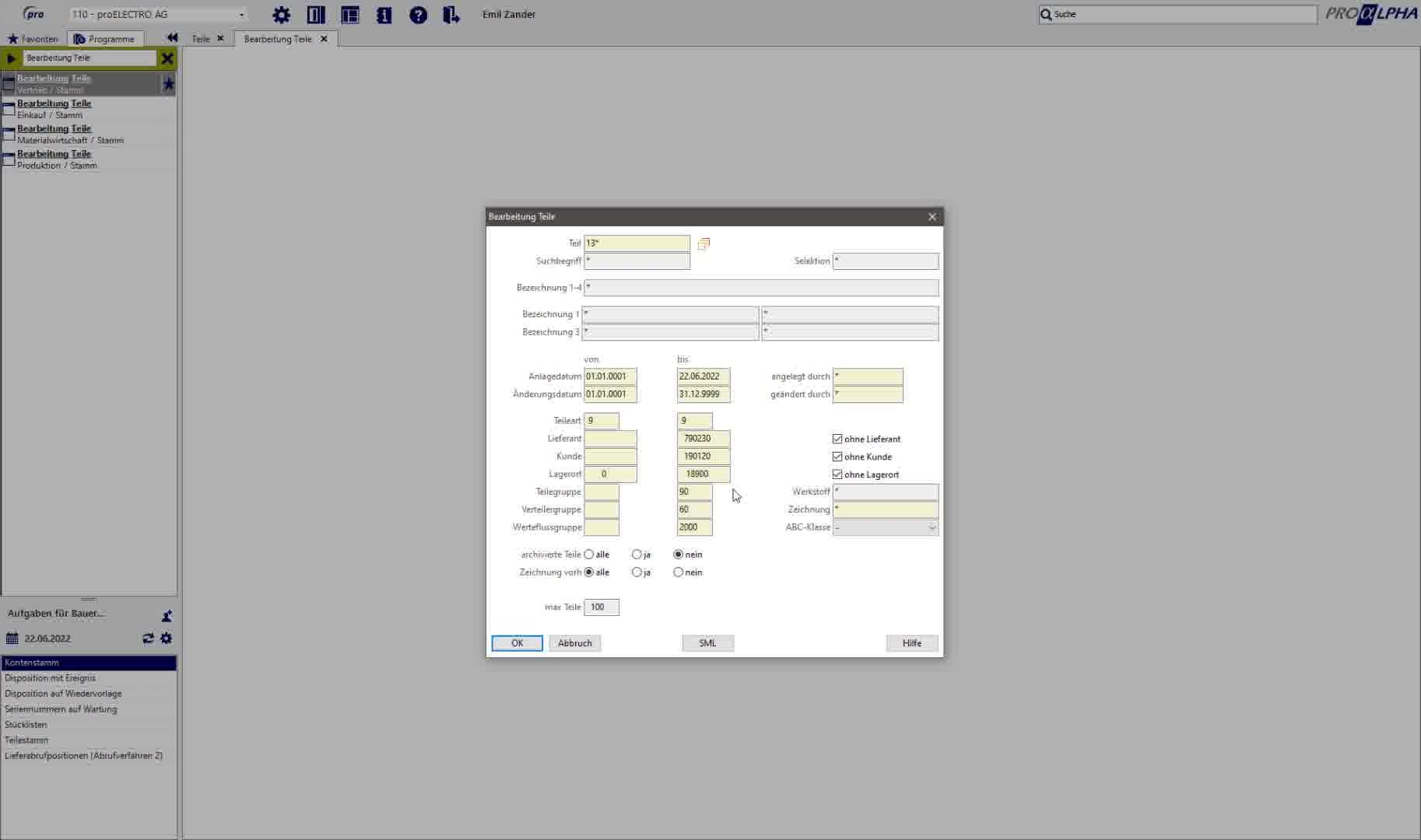The height and width of the screenshot is (840, 1421).
Task: Refresh the task list
Action: point(148,639)
